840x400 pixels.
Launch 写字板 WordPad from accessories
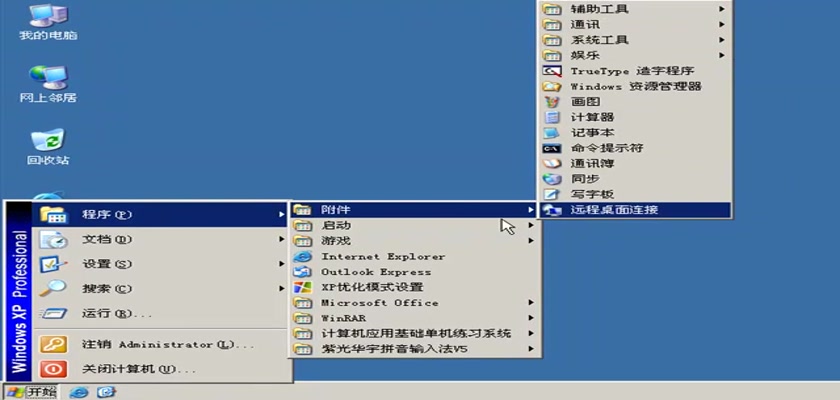point(634,194)
